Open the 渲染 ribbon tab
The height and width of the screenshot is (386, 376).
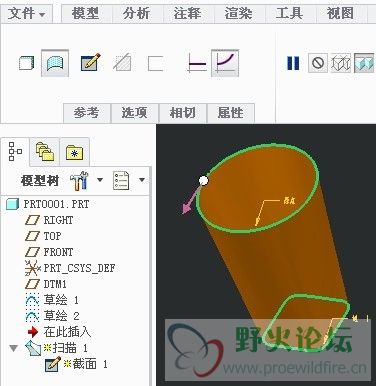coord(238,14)
